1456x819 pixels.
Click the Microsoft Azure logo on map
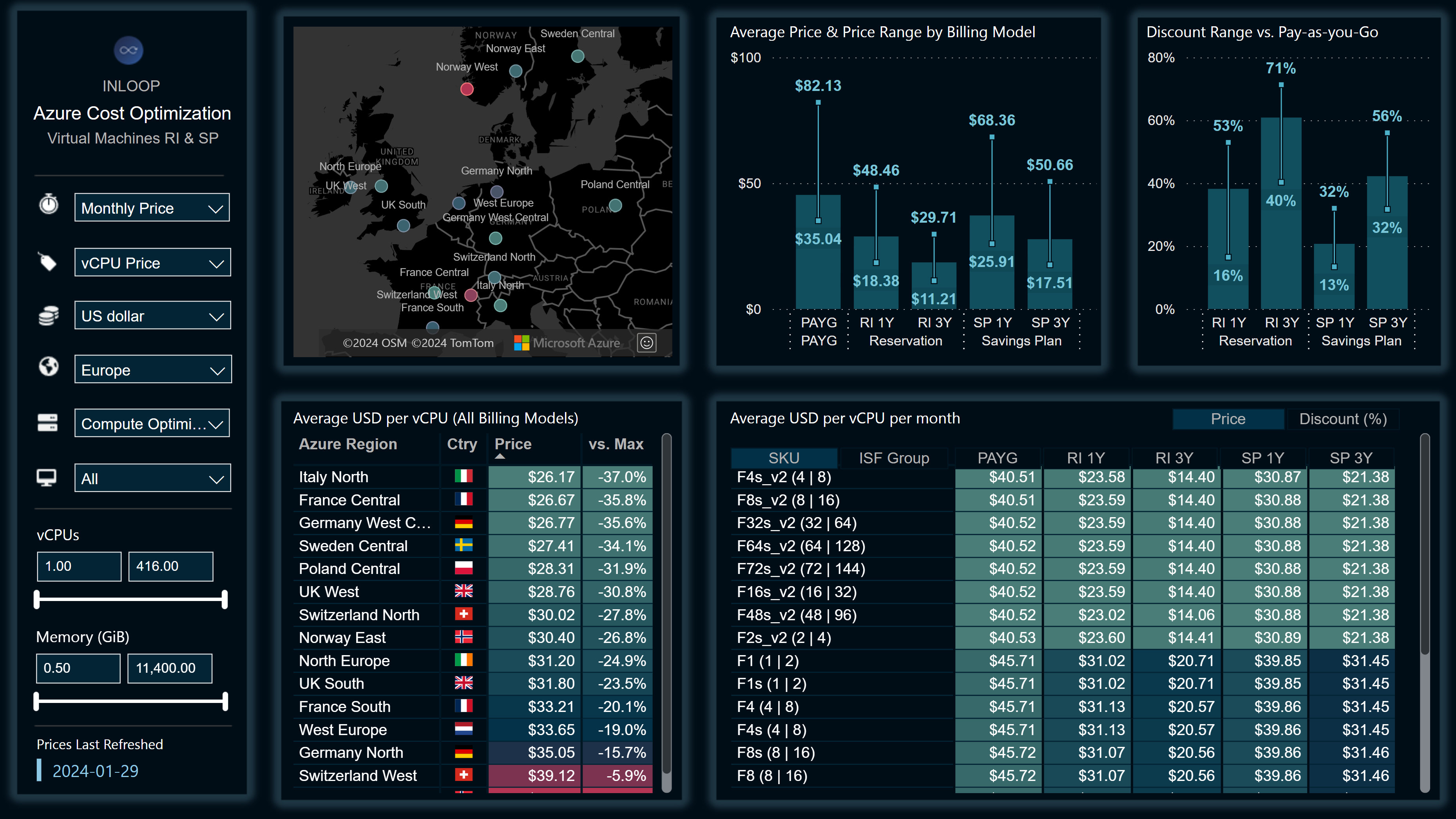[x=567, y=343]
